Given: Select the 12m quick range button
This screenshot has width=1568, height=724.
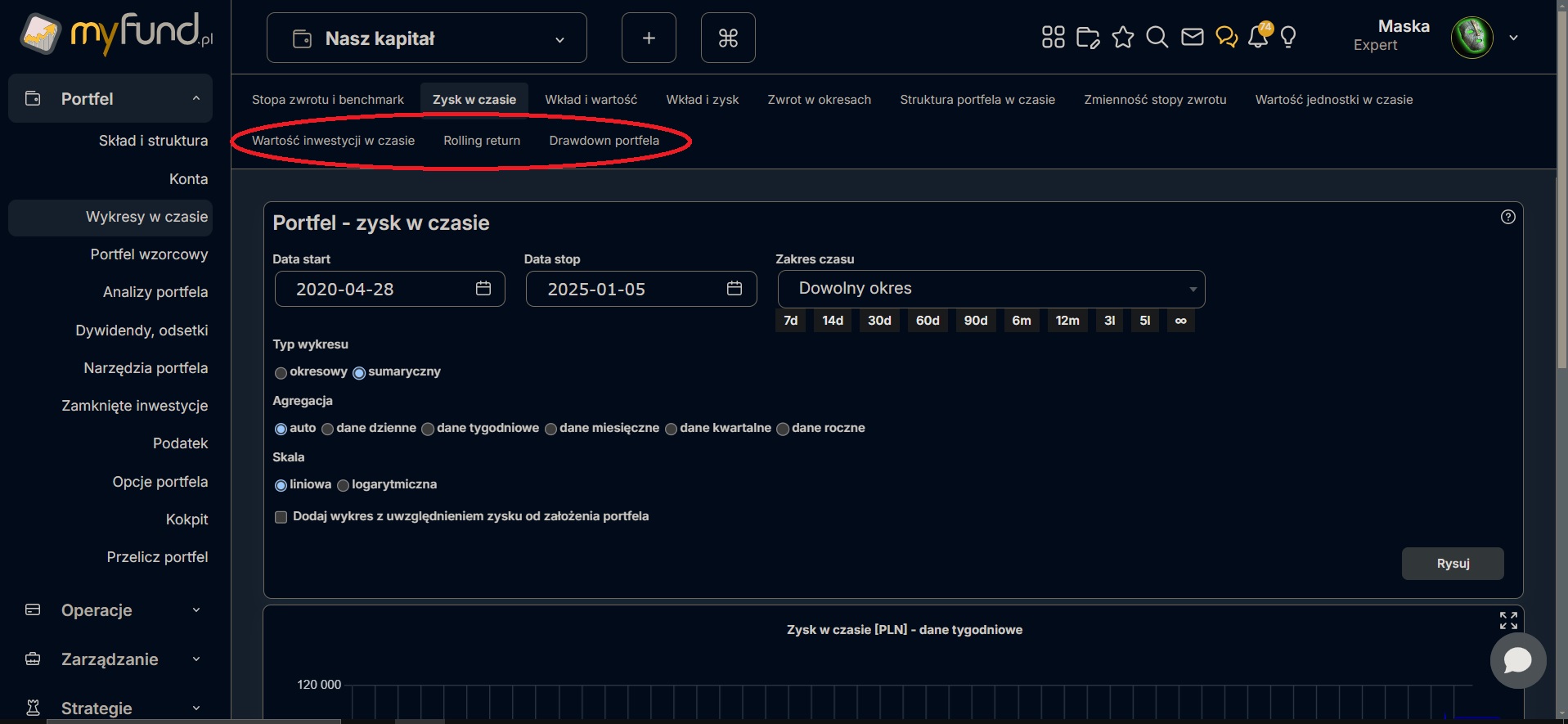Looking at the screenshot, I should click(1067, 321).
